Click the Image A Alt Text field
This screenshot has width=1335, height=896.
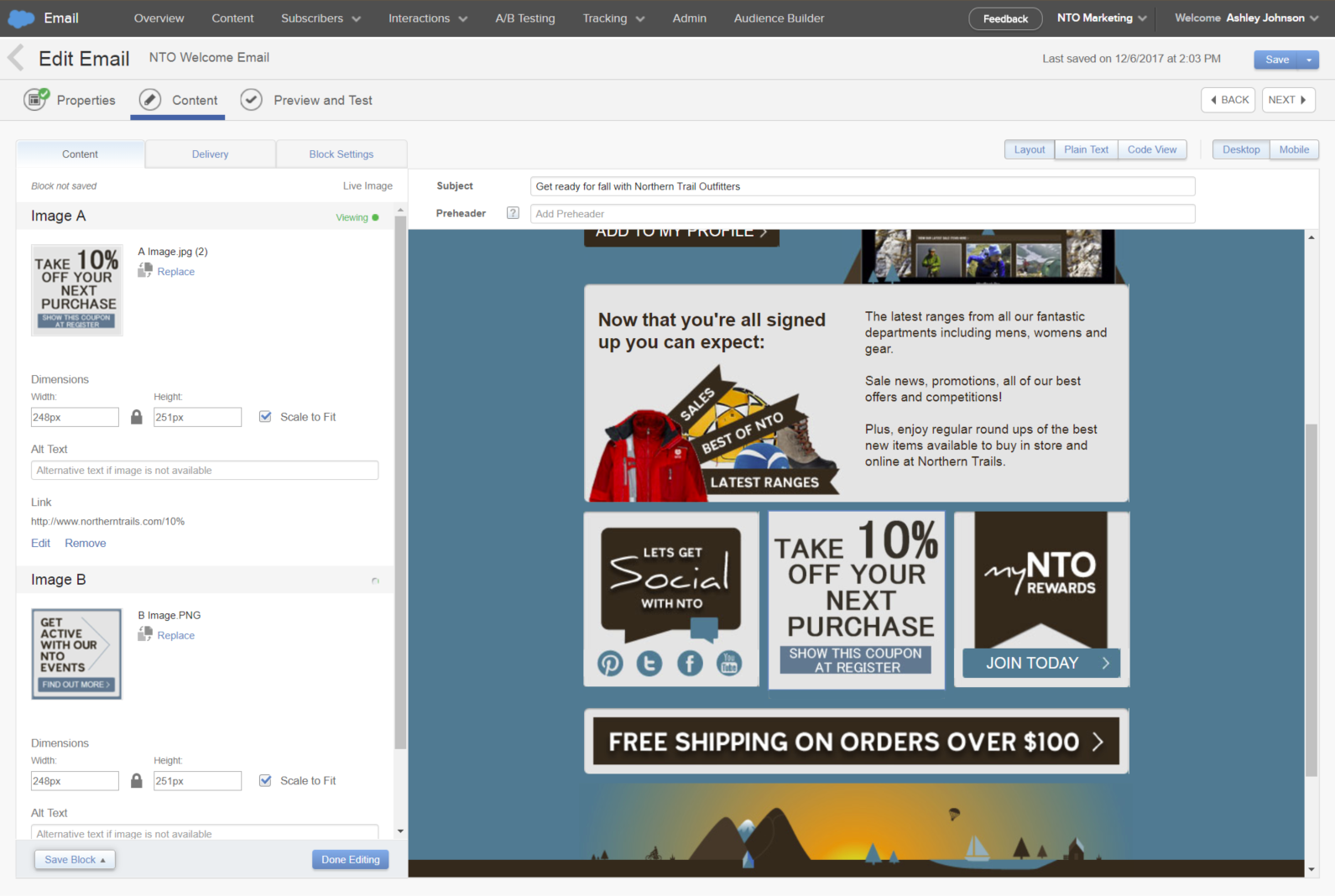click(205, 471)
